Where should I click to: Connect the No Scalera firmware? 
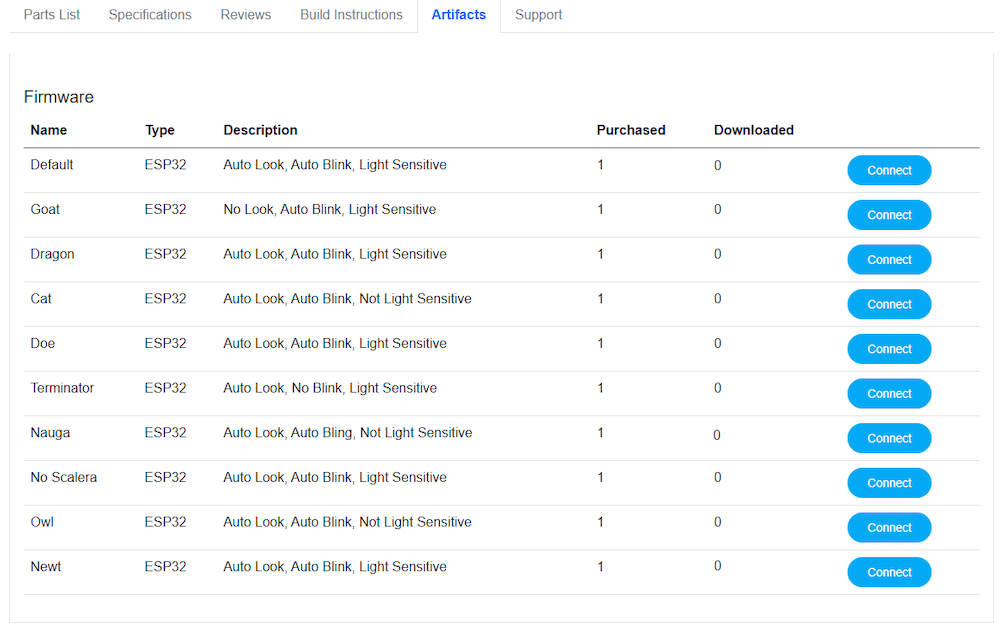coord(889,483)
